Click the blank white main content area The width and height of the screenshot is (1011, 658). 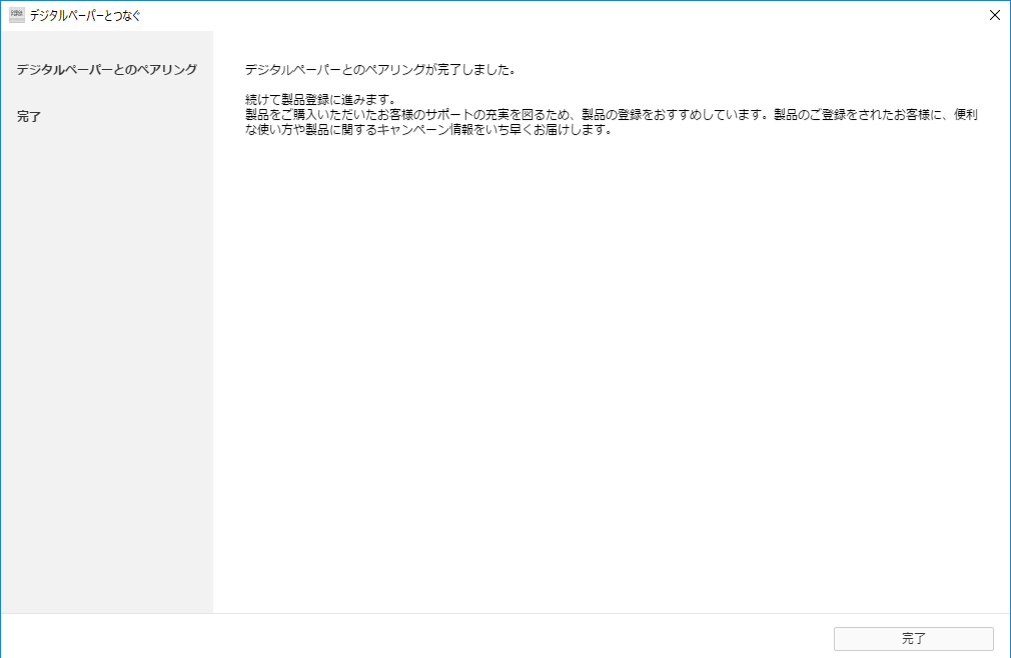click(x=610, y=380)
